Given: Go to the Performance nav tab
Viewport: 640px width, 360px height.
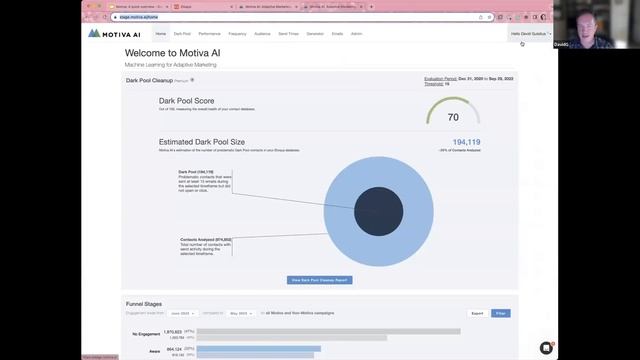Looking at the screenshot, I should pyautogui.click(x=209, y=34).
